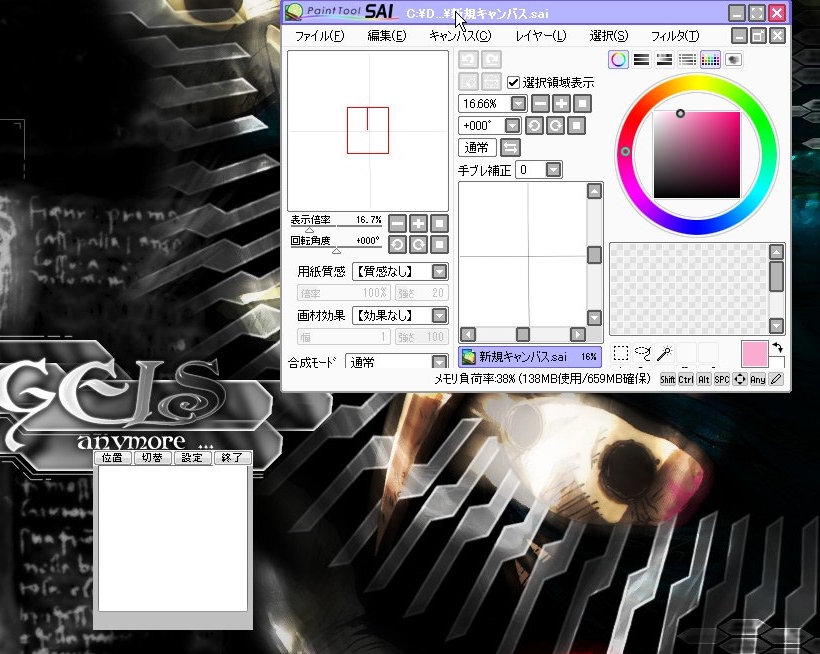Viewport: 820px width, 654px height.
Task: Click the four-arrow move icon in status bar
Action: click(739, 380)
